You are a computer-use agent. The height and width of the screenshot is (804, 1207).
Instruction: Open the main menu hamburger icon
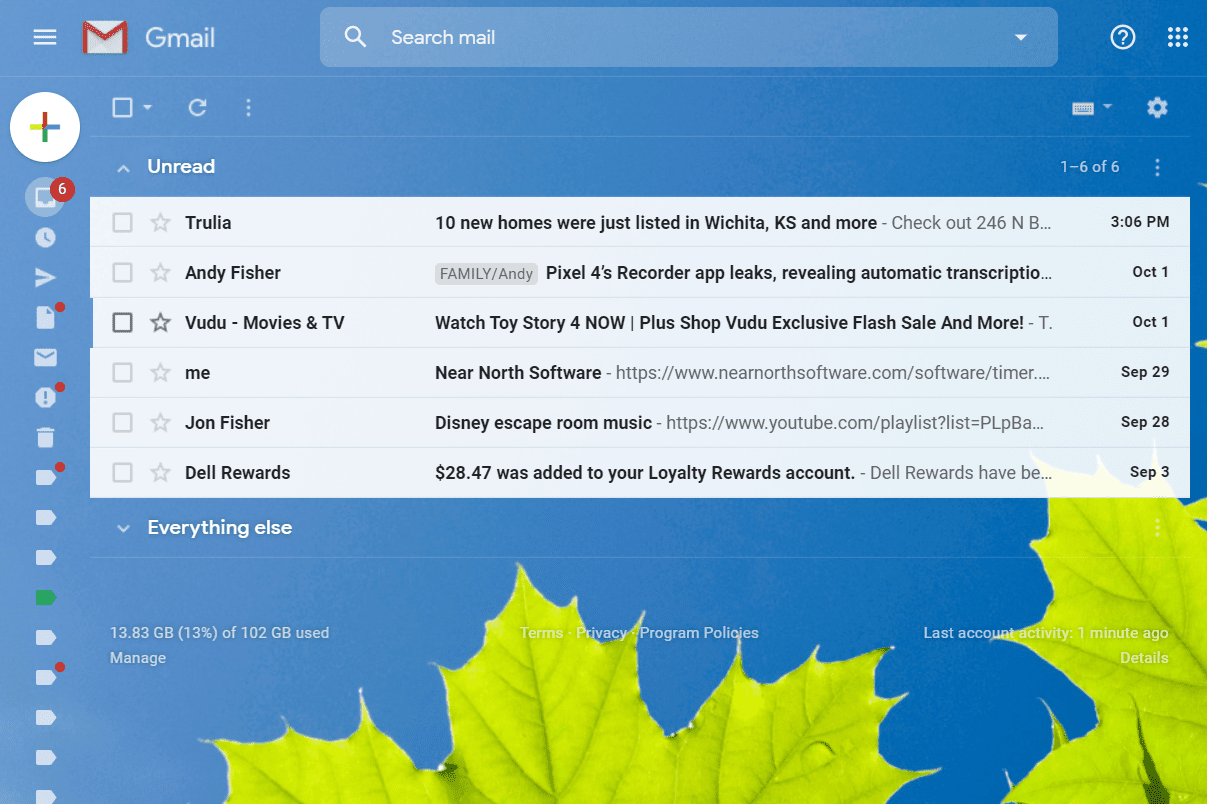coord(45,38)
